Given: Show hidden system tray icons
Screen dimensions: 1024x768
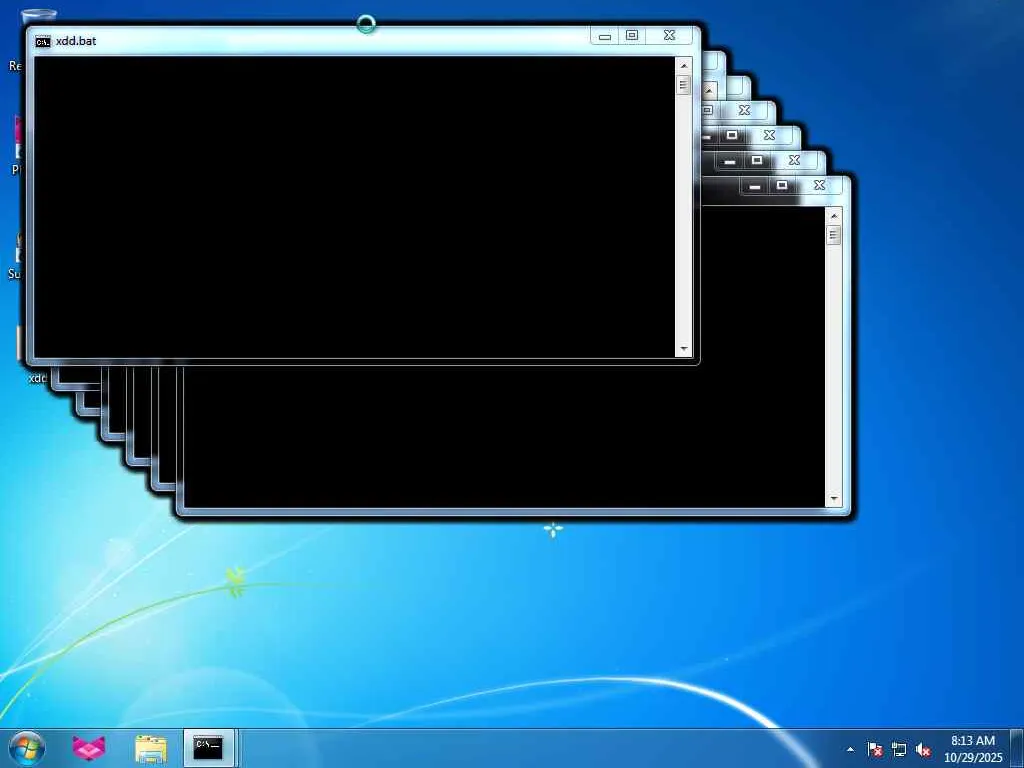Looking at the screenshot, I should pos(850,750).
